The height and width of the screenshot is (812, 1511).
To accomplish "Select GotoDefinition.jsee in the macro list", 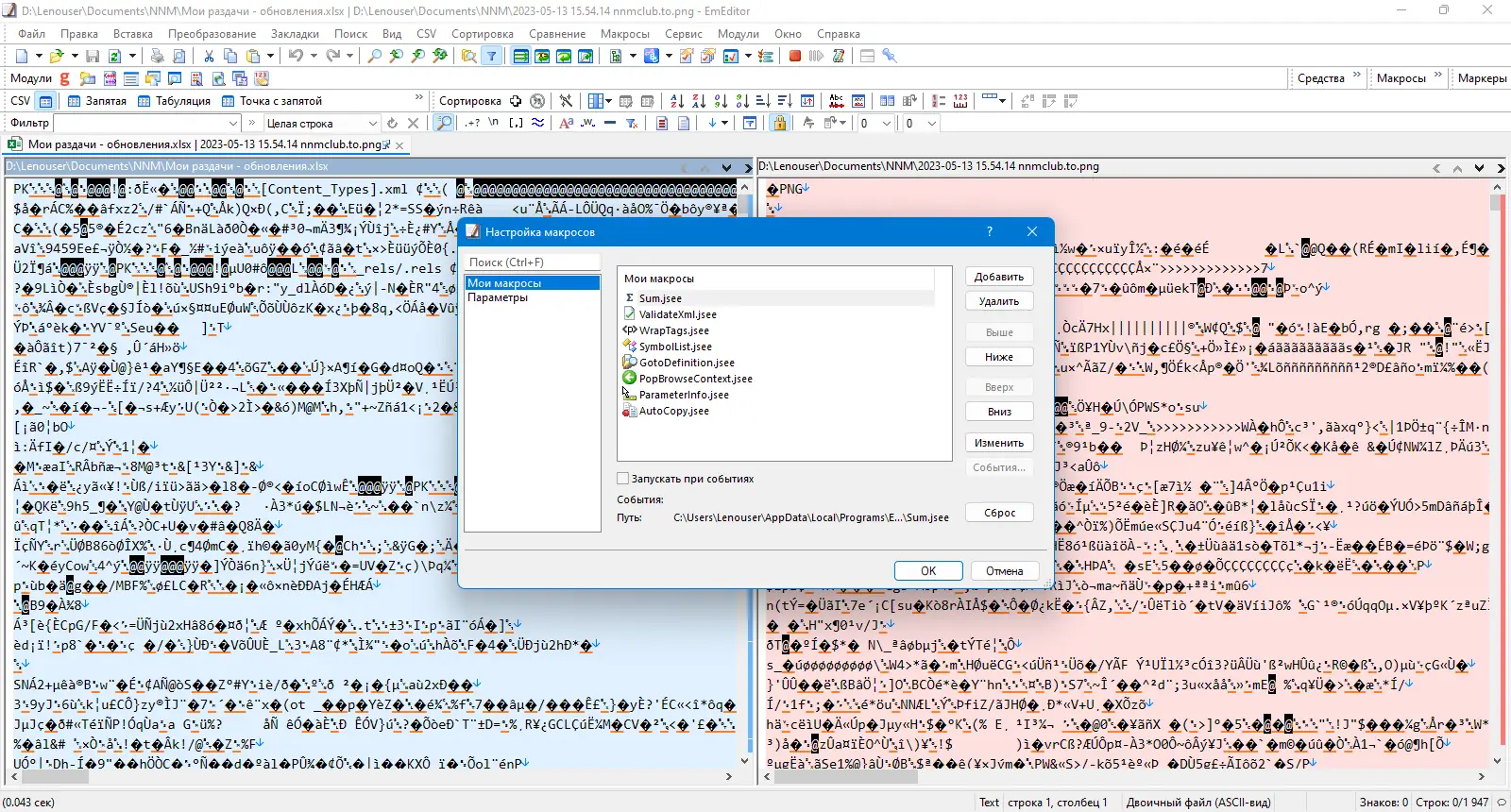I will [687, 363].
